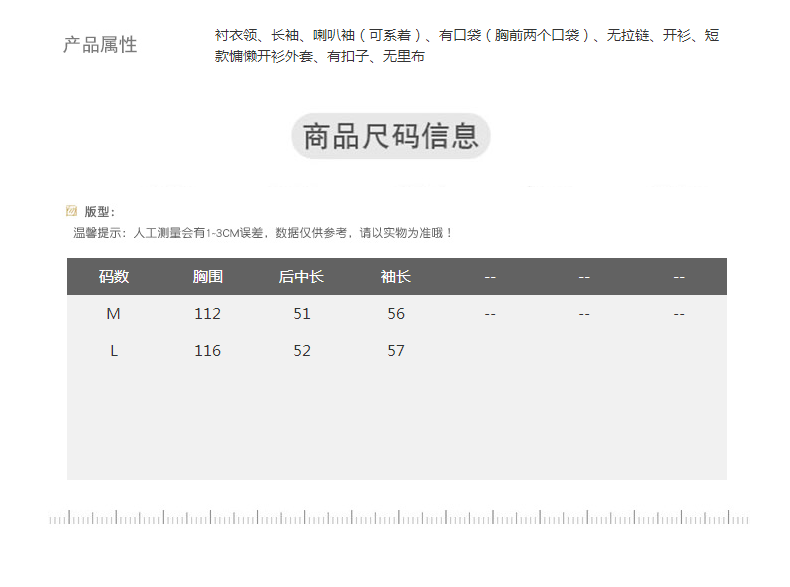This screenshot has height=587, width=790.
Task: Click the product attributes description text
Action: click(467, 45)
